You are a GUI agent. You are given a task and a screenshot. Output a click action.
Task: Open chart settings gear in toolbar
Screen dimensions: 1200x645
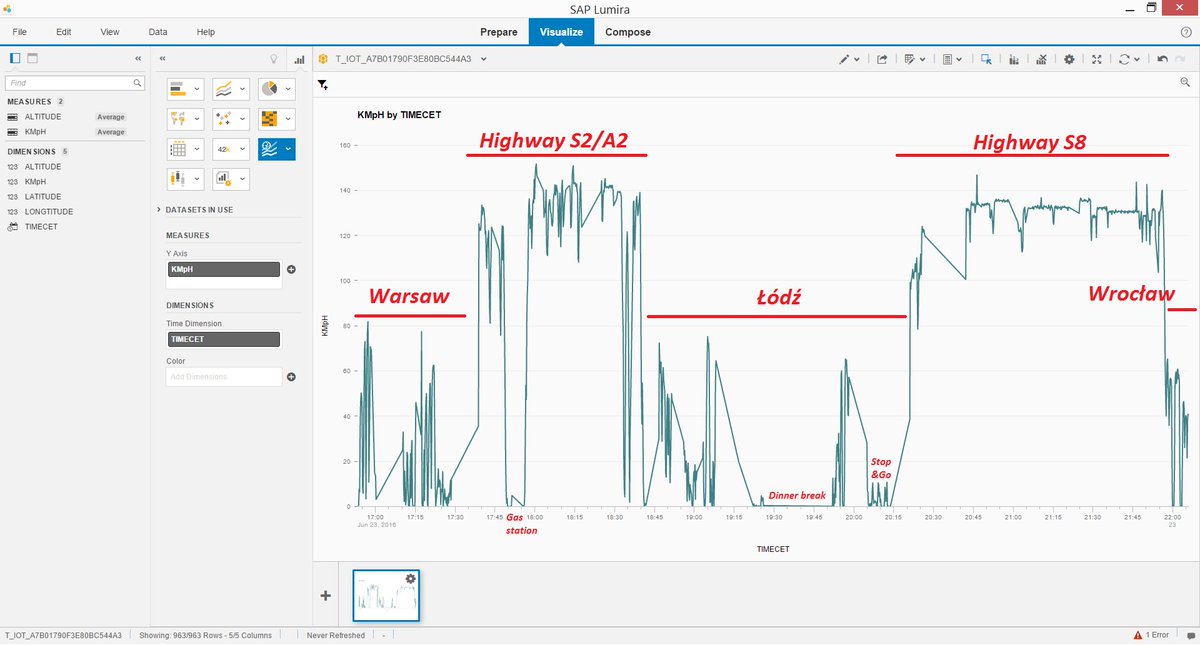click(x=1069, y=59)
